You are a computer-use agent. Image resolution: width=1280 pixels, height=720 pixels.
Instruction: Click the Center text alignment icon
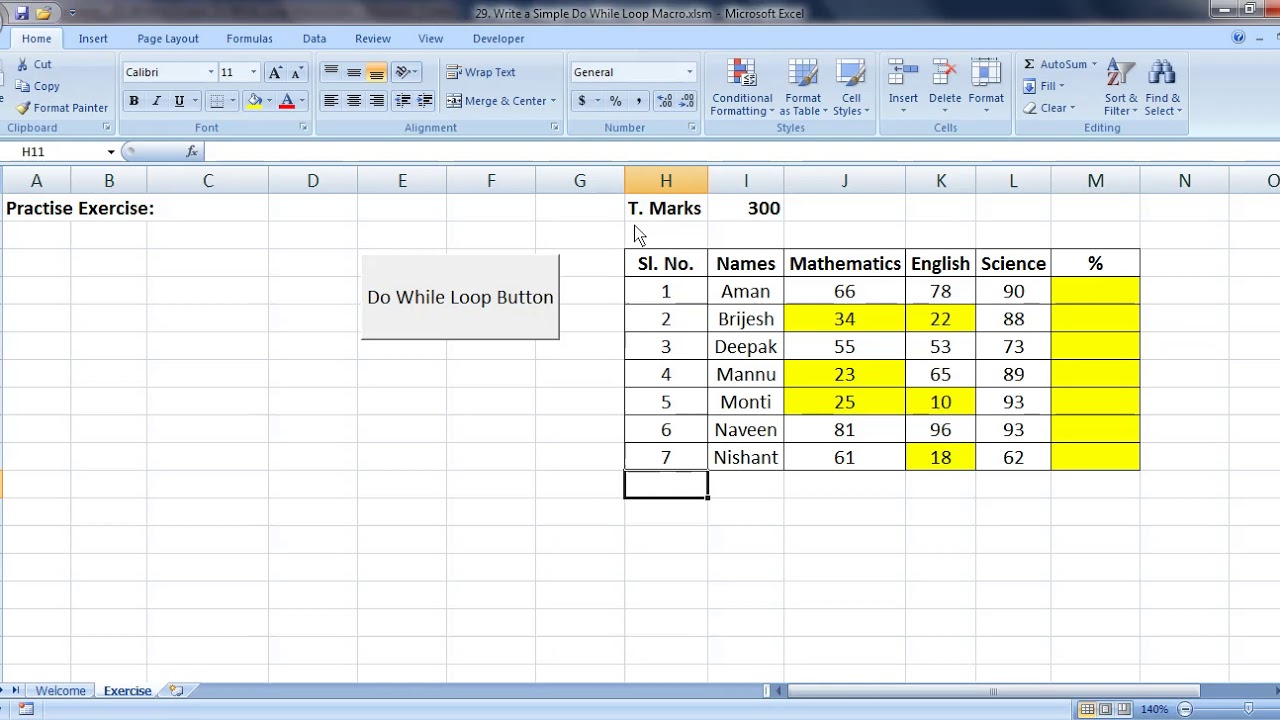[354, 101]
